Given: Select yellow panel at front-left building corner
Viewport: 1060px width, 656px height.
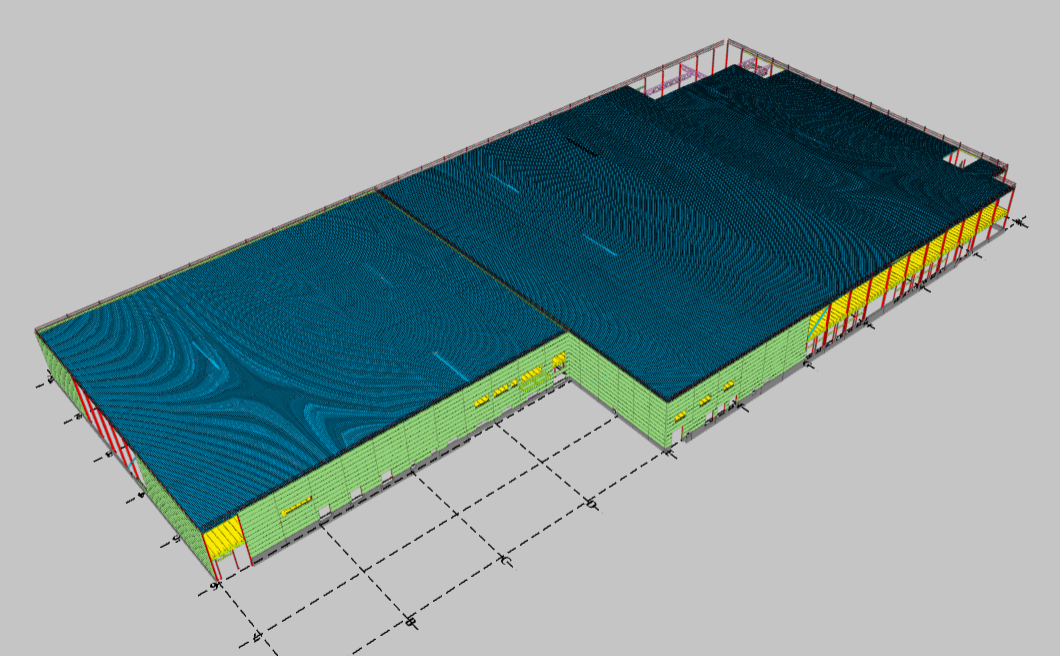Looking at the screenshot, I should (x=223, y=539).
